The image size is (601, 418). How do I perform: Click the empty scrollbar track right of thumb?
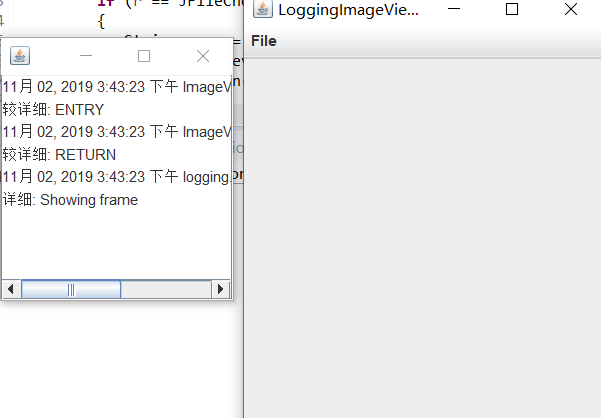coord(166,289)
